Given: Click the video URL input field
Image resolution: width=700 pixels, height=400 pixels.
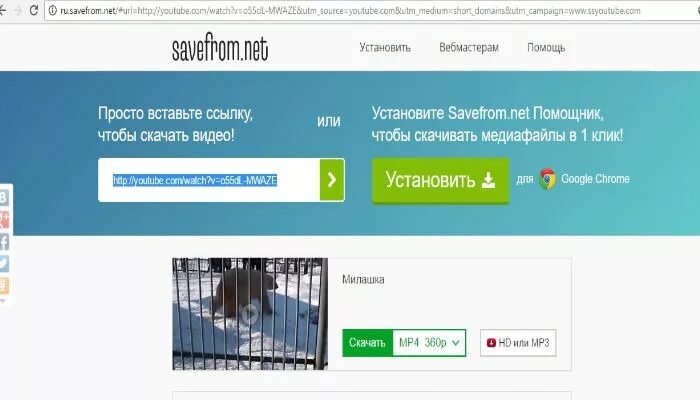Looking at the screenshot, I should pyautogui.click(x=209, y=180).
